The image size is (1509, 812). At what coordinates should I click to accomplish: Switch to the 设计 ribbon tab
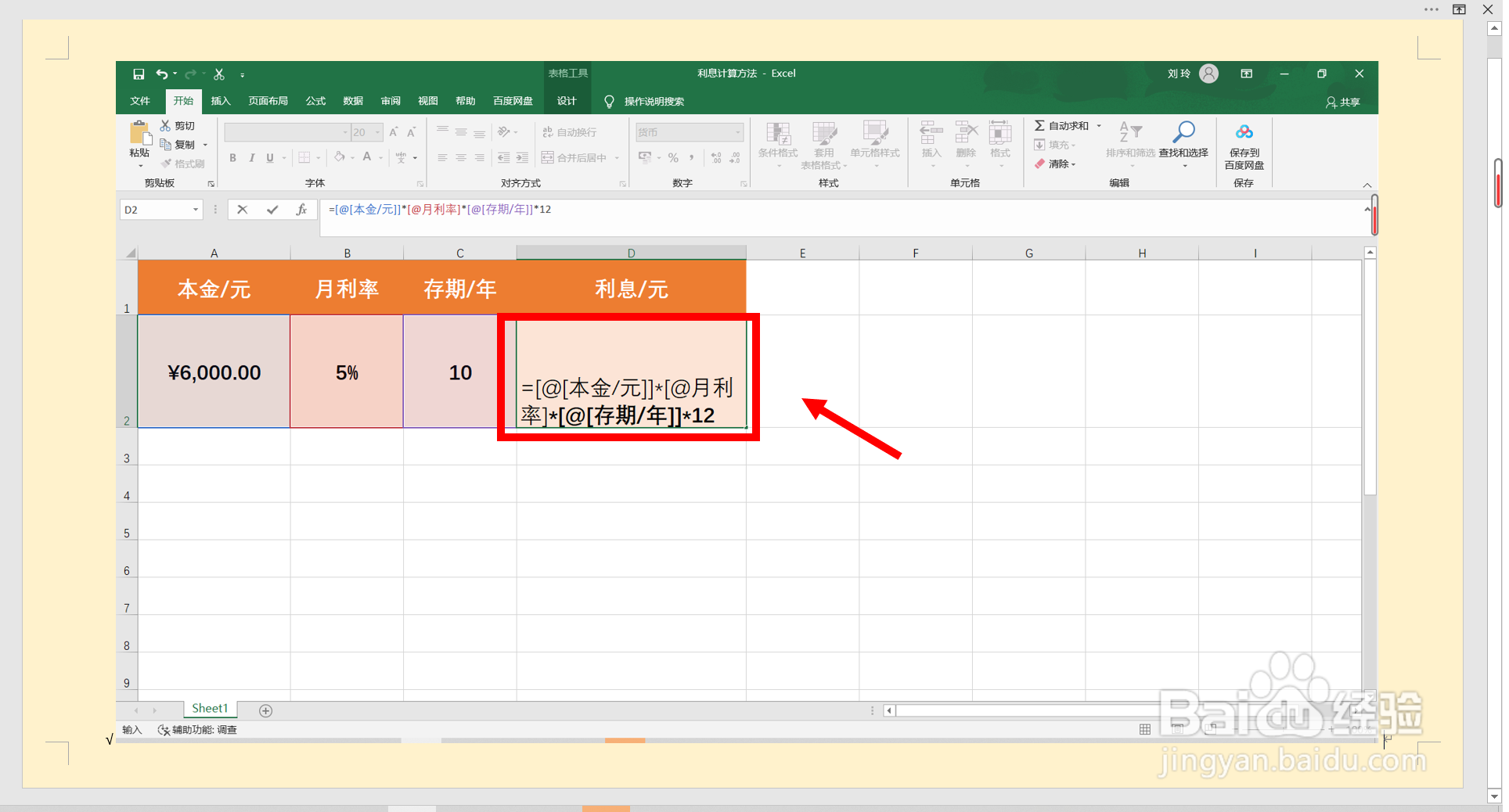567,101
